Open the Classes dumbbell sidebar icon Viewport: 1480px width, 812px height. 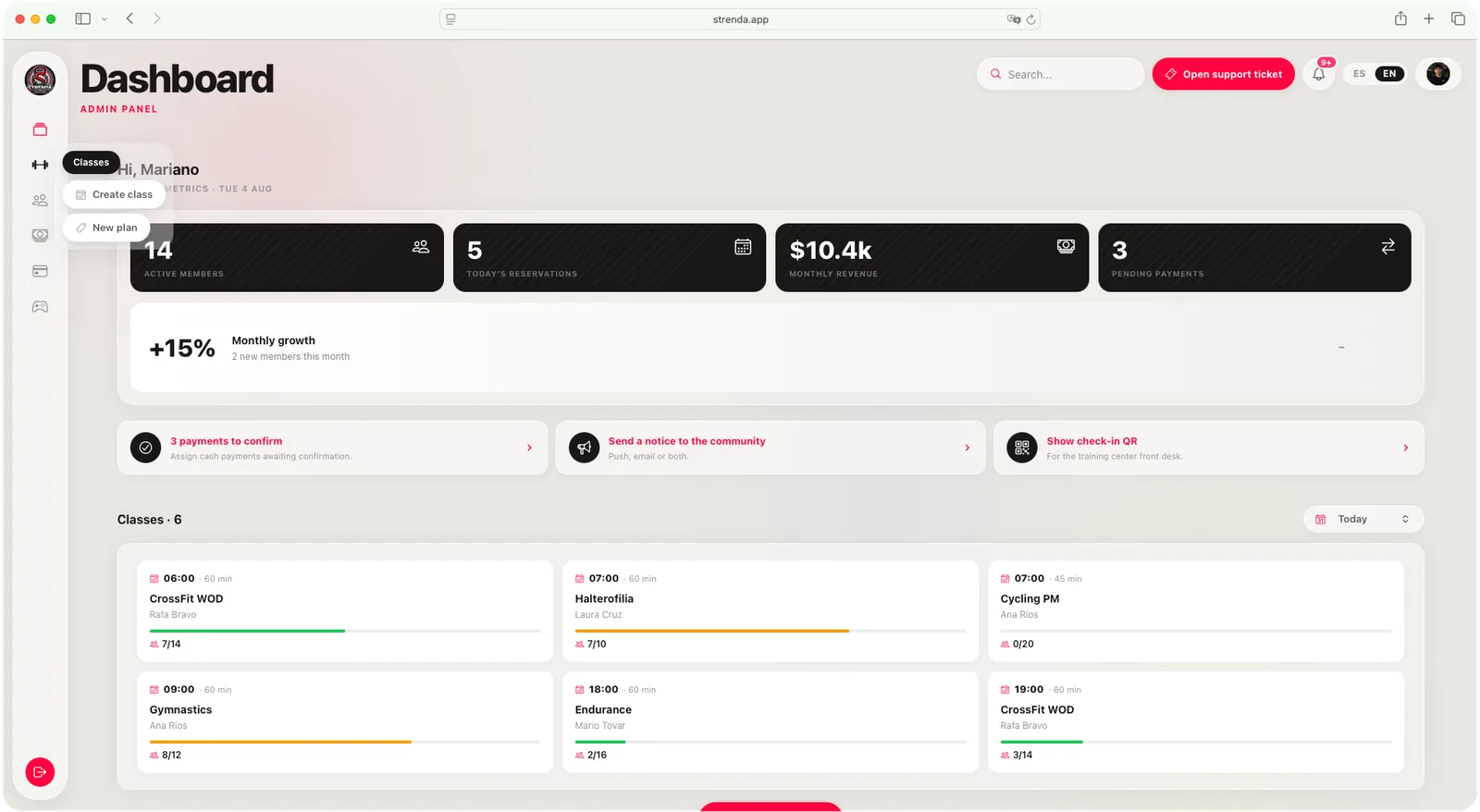[x=40, y=165]
